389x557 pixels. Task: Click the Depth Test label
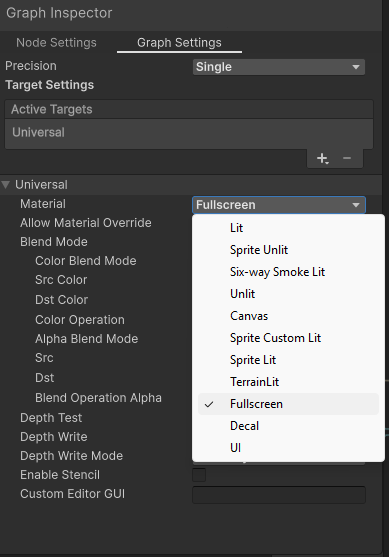(x=51, y=418)
